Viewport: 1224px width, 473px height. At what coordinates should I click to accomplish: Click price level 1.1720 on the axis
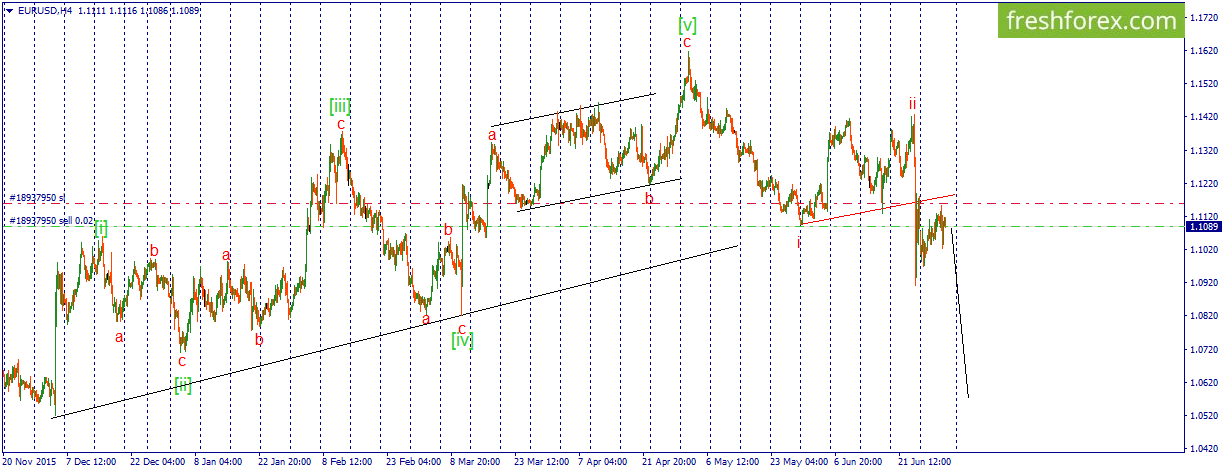point(1205,19)
